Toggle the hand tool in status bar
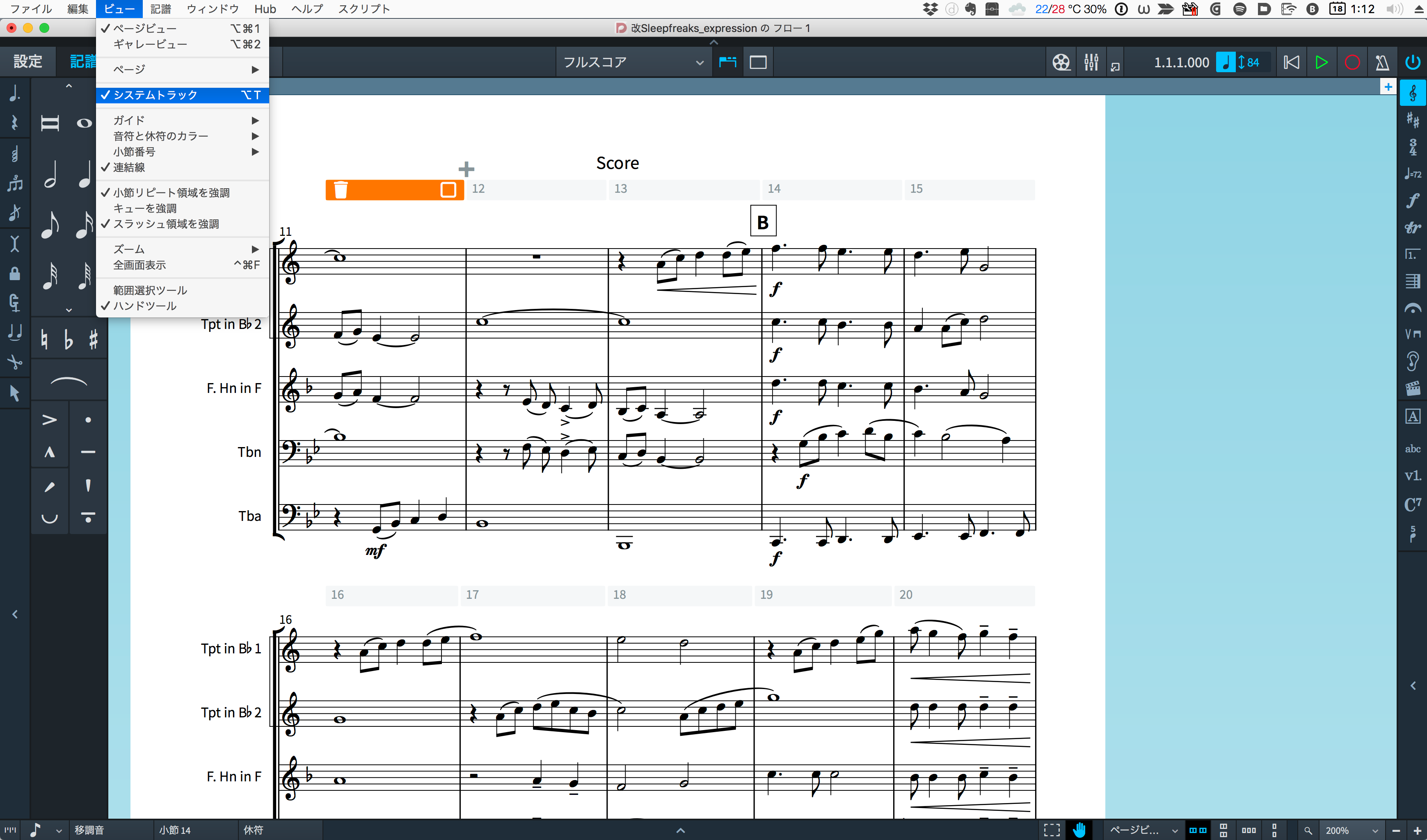Screen dimensions: 1427x840 pyautogui.click(x=1079, y=830)
